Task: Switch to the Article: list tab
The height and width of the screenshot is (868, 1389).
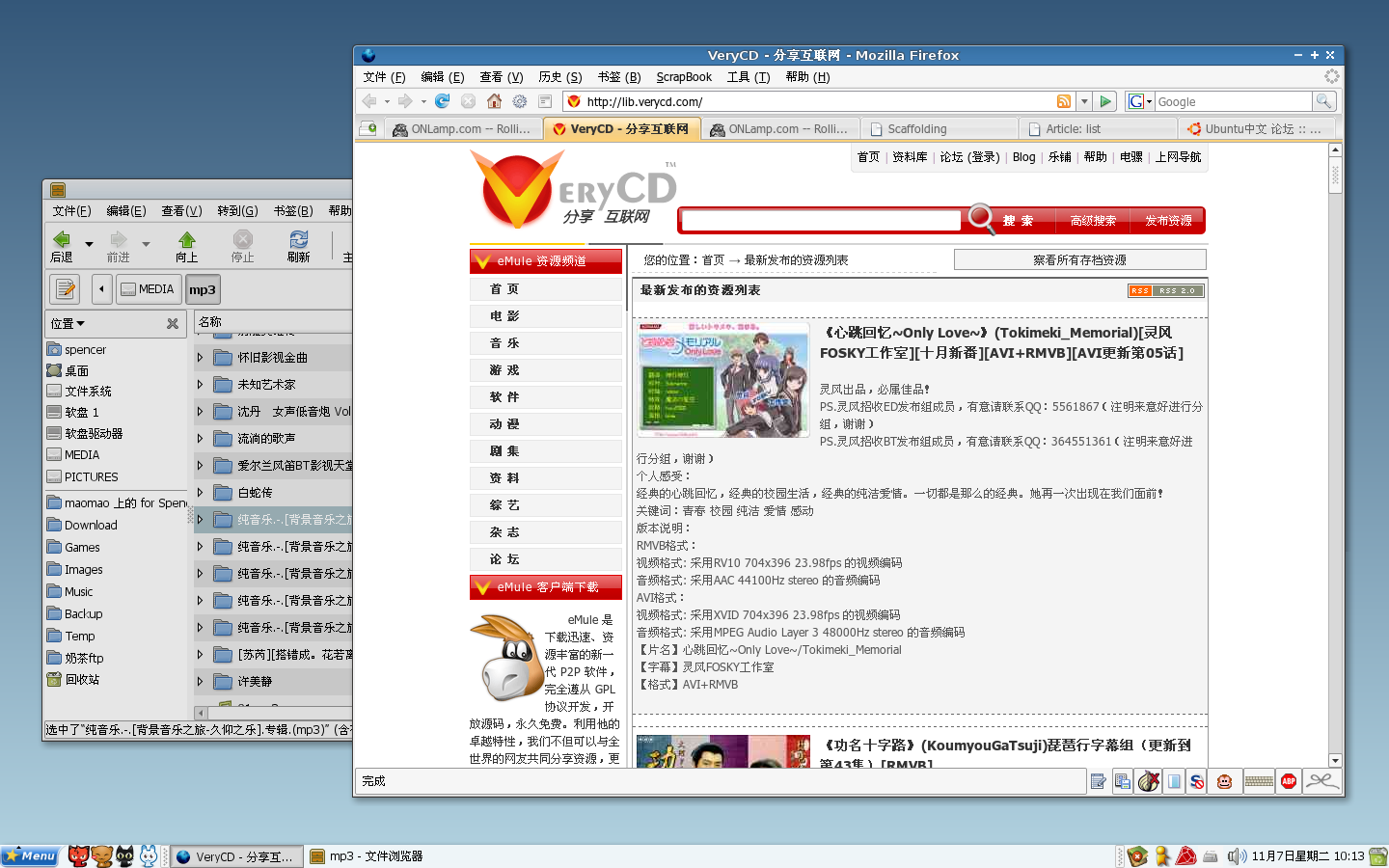Action: (x=1099, y=128)
